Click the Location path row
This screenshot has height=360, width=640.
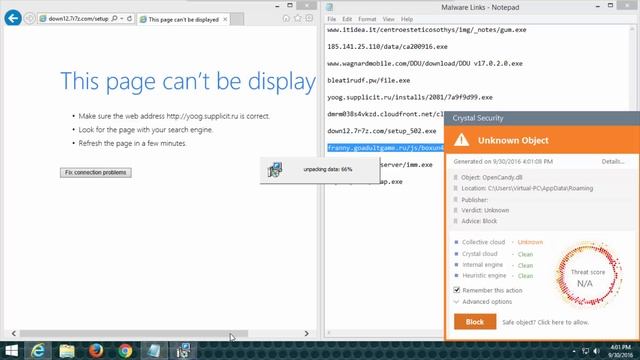click(527, 189)
